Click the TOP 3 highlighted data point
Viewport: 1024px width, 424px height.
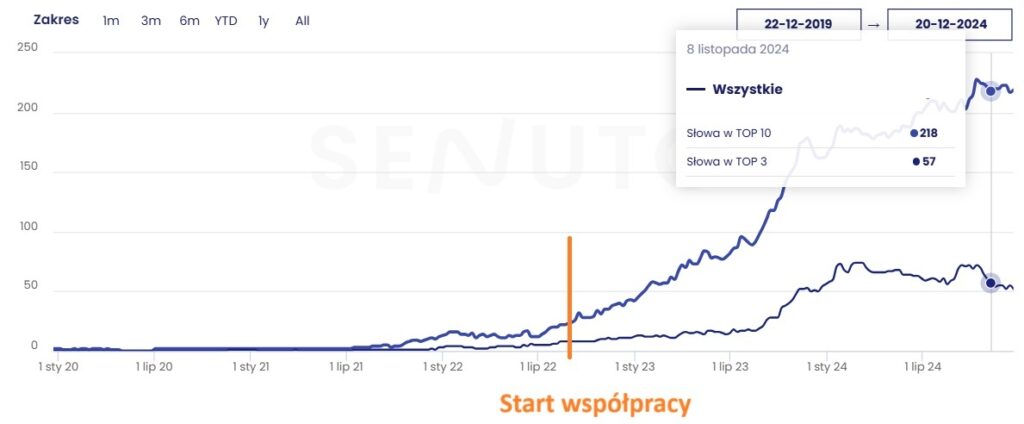[991, 283]
